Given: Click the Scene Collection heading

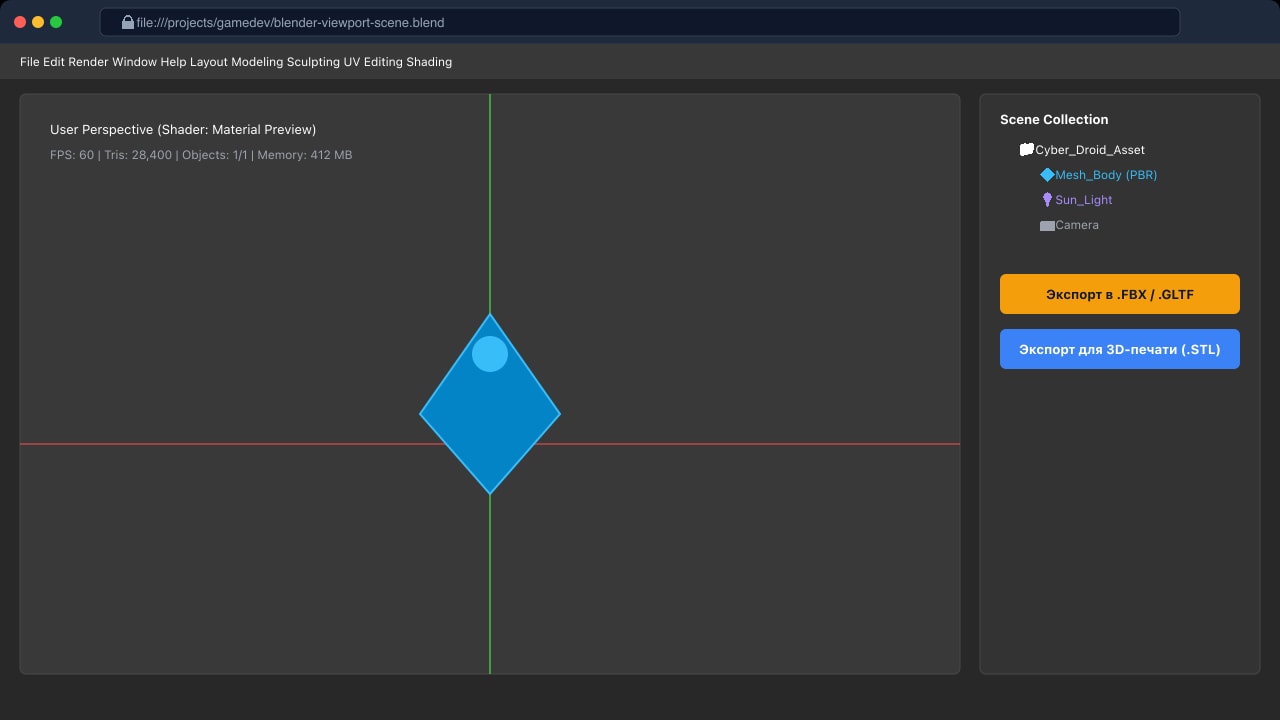Looking at the screenshot, I should (x=1054, y=120).
